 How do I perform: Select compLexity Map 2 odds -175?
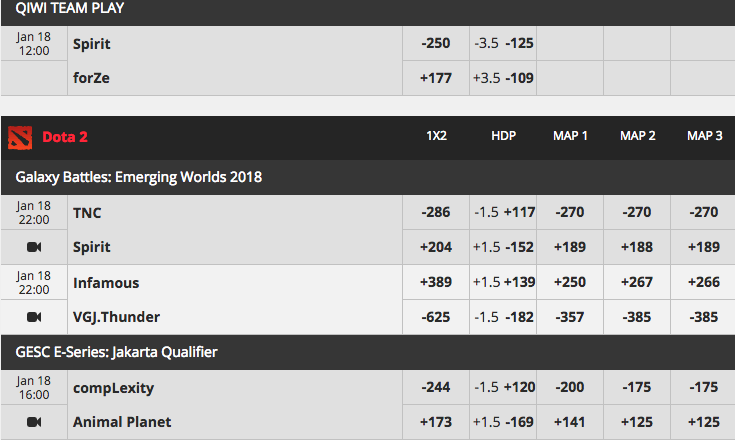coord(637,388)
